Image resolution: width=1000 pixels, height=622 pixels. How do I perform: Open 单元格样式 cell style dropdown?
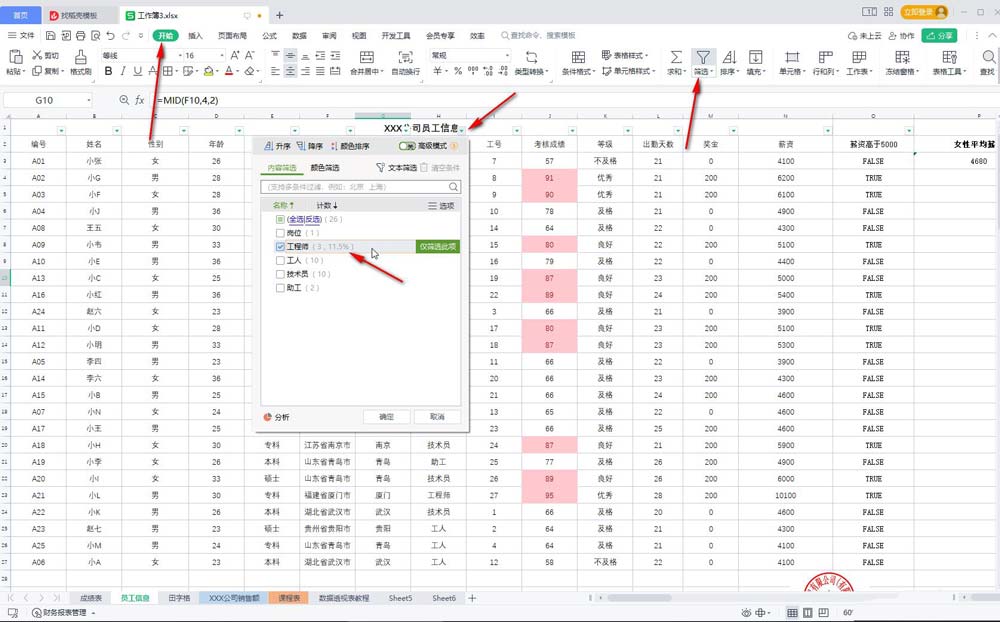[x=629, y=71]
